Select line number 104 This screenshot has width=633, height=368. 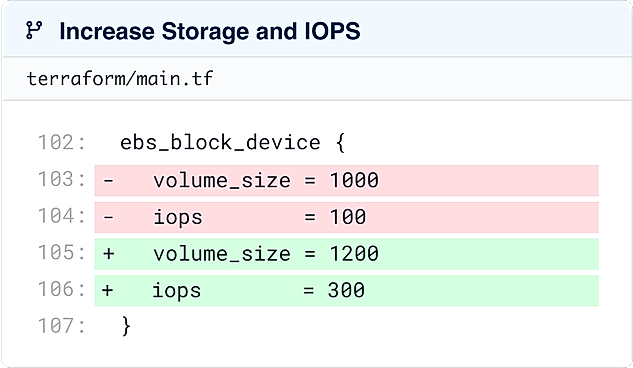pyautogui.click(x=62, y=216)
